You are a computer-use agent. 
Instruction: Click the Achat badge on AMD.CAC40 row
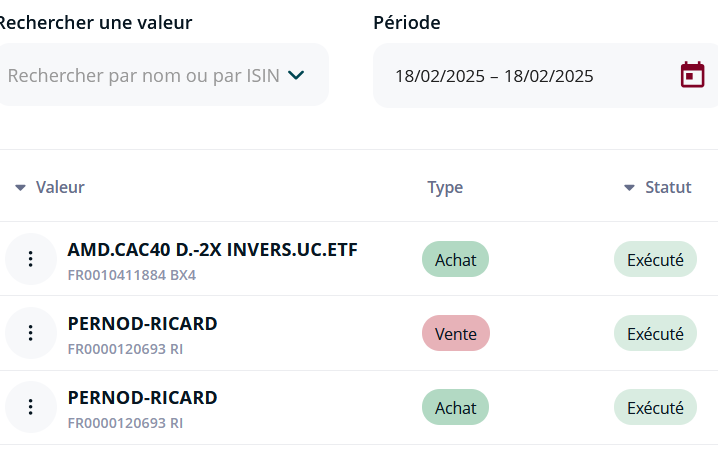pos(456,259)
